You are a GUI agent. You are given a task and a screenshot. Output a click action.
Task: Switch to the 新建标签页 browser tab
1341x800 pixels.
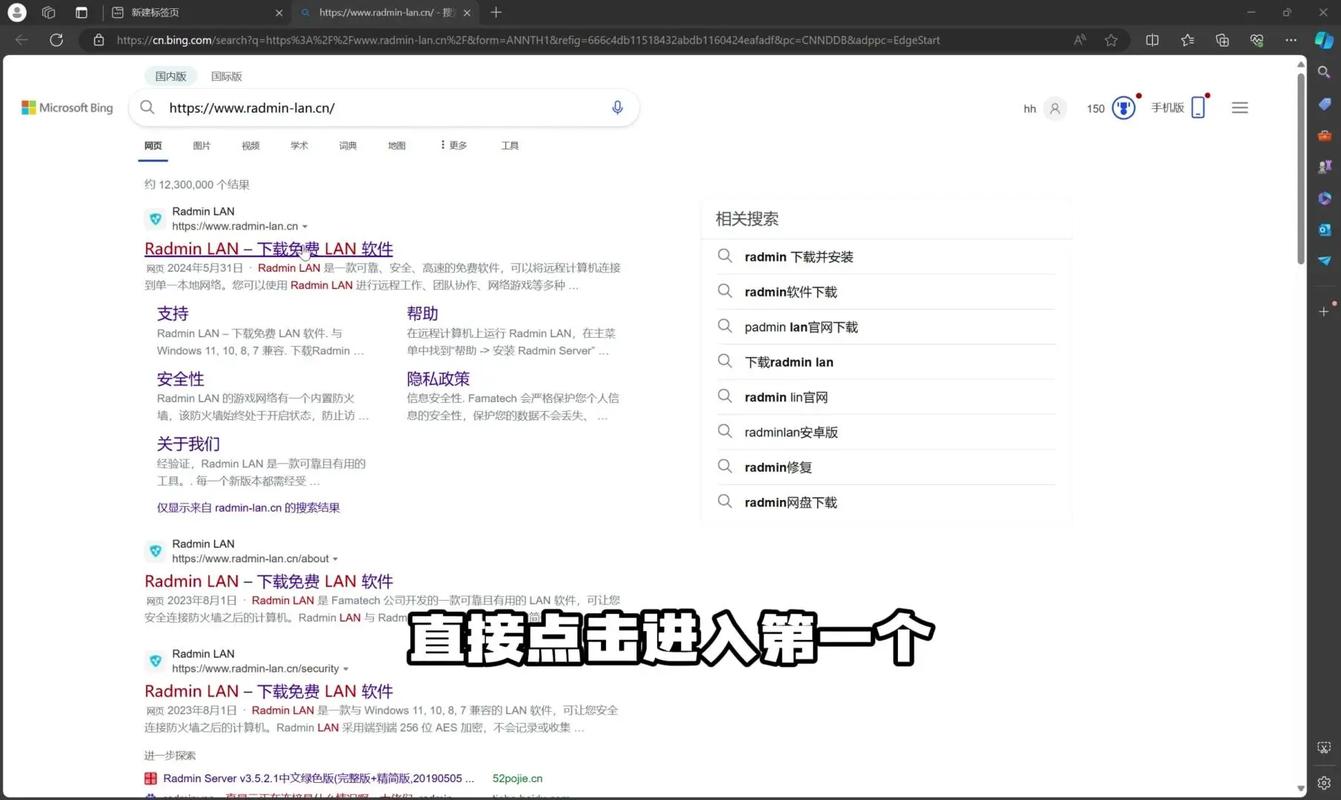point(195,12)
